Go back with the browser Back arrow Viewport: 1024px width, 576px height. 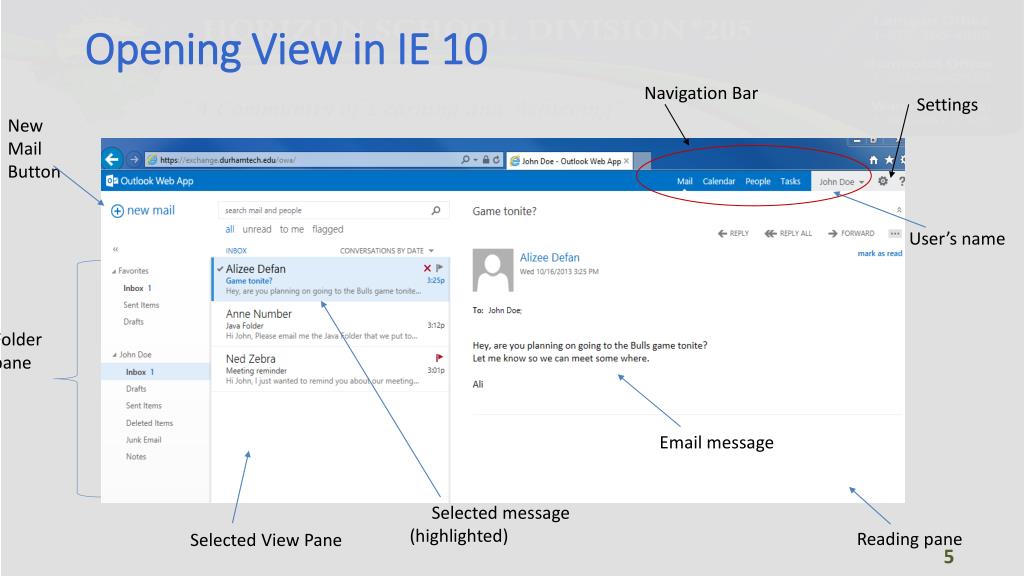(112, 159)
